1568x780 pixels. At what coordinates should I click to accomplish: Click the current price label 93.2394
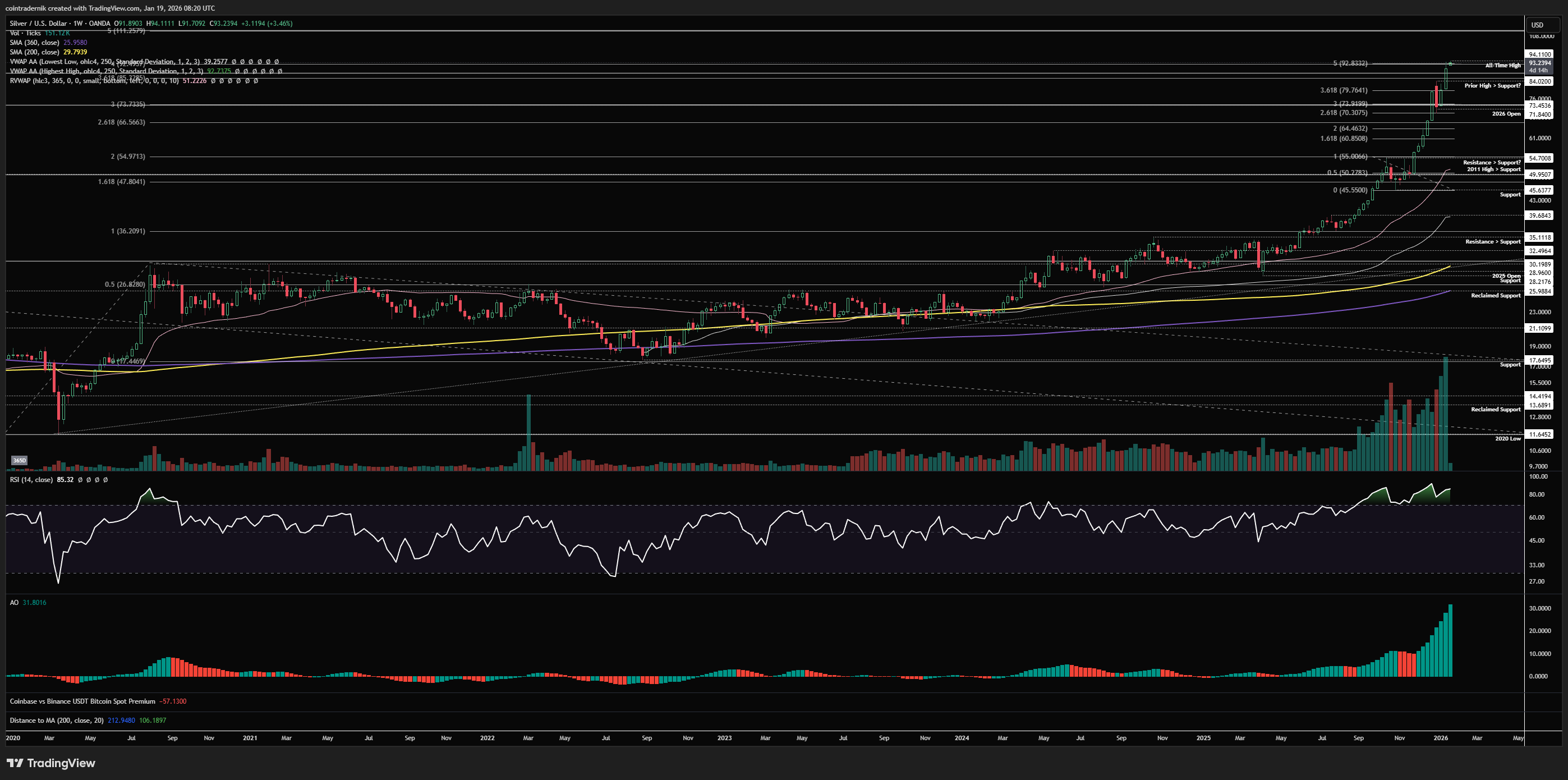click(x=1540, y=63)
